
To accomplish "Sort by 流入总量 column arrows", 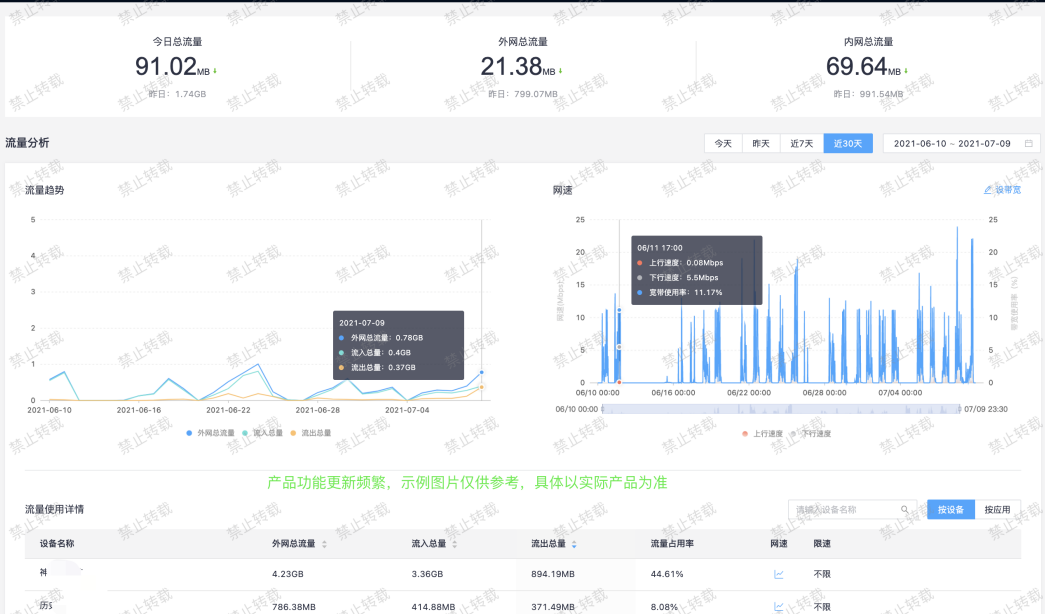I will coord(455,544).
